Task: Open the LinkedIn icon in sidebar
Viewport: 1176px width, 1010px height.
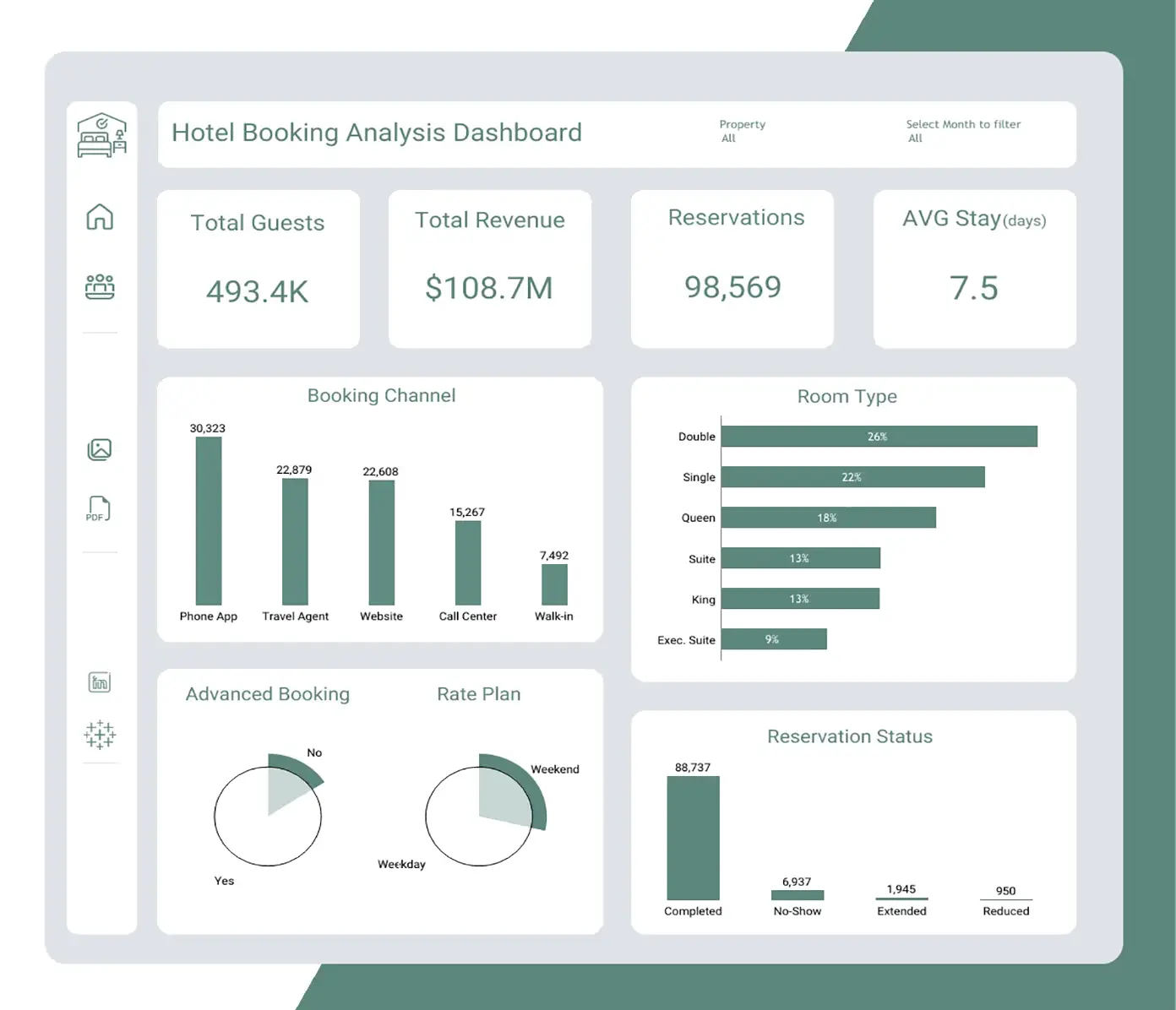Action: pos(100,682)
